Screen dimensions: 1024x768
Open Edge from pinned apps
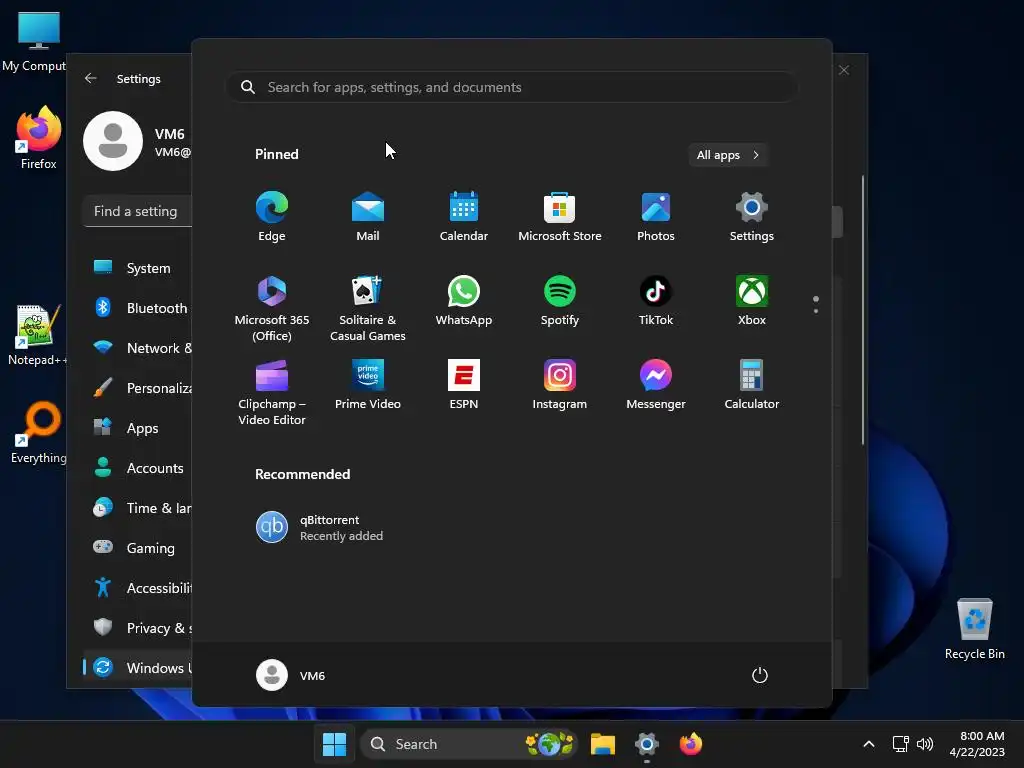pos(272,217)
